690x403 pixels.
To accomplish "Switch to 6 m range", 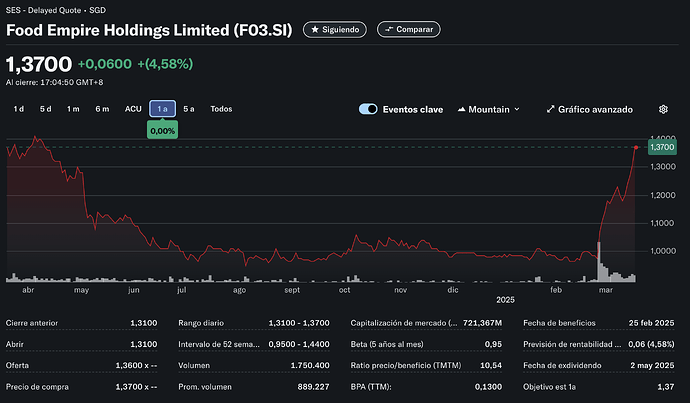I will coord(102,109).
